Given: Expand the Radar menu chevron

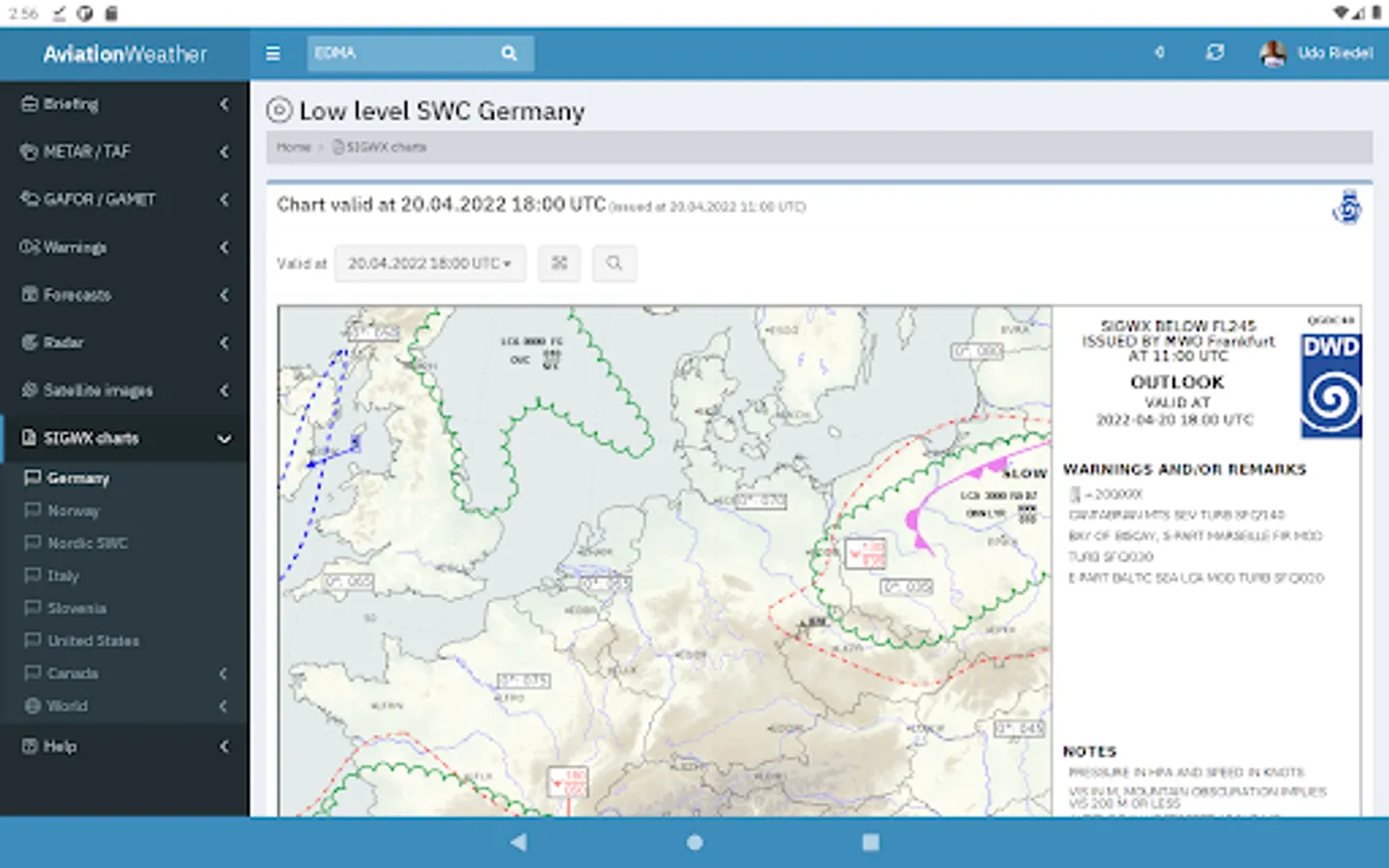Looking at the screenshot, I should coord(224,343).
